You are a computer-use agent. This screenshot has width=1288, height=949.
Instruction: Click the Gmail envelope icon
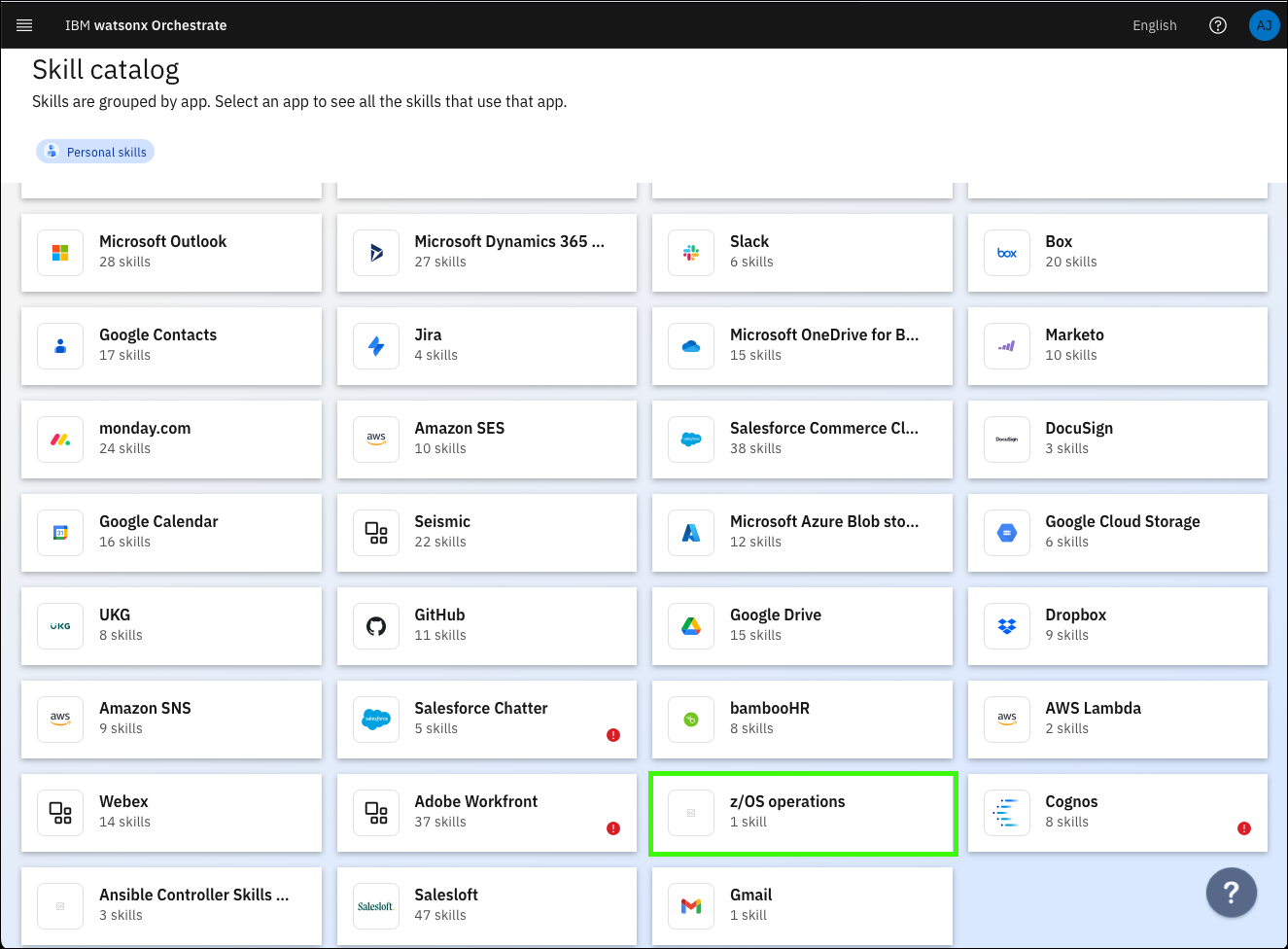pyautogui.click(x=691, y=906)
